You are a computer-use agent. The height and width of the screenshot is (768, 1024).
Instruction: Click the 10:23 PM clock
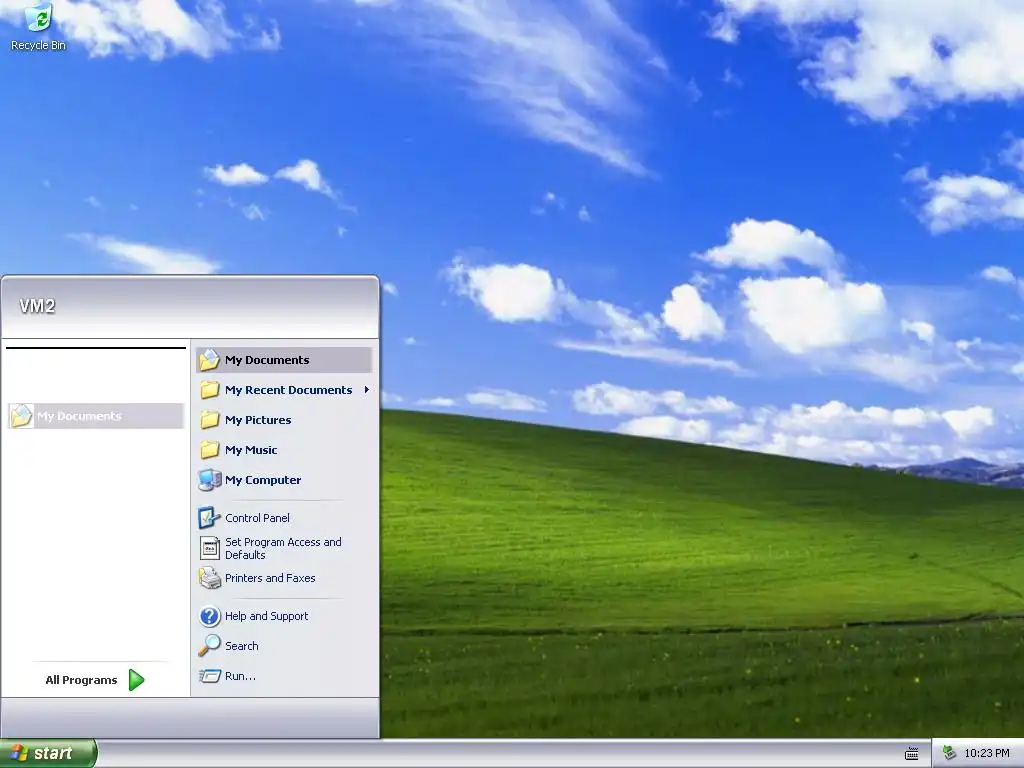coord(987,754)
